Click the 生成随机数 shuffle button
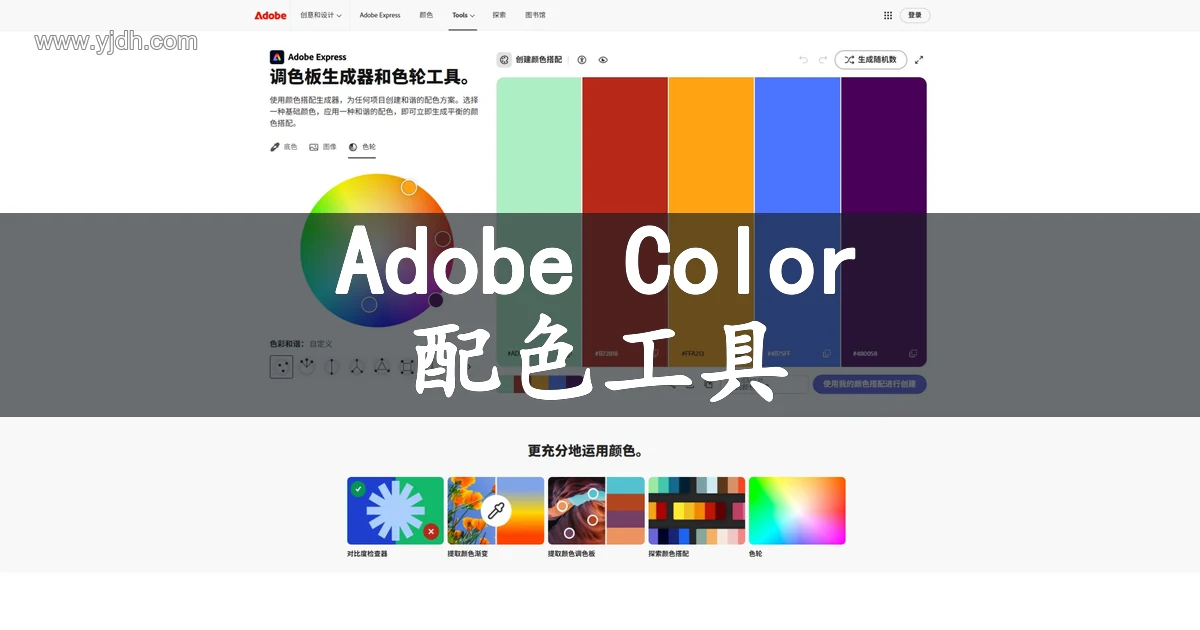 pos(870,60)
